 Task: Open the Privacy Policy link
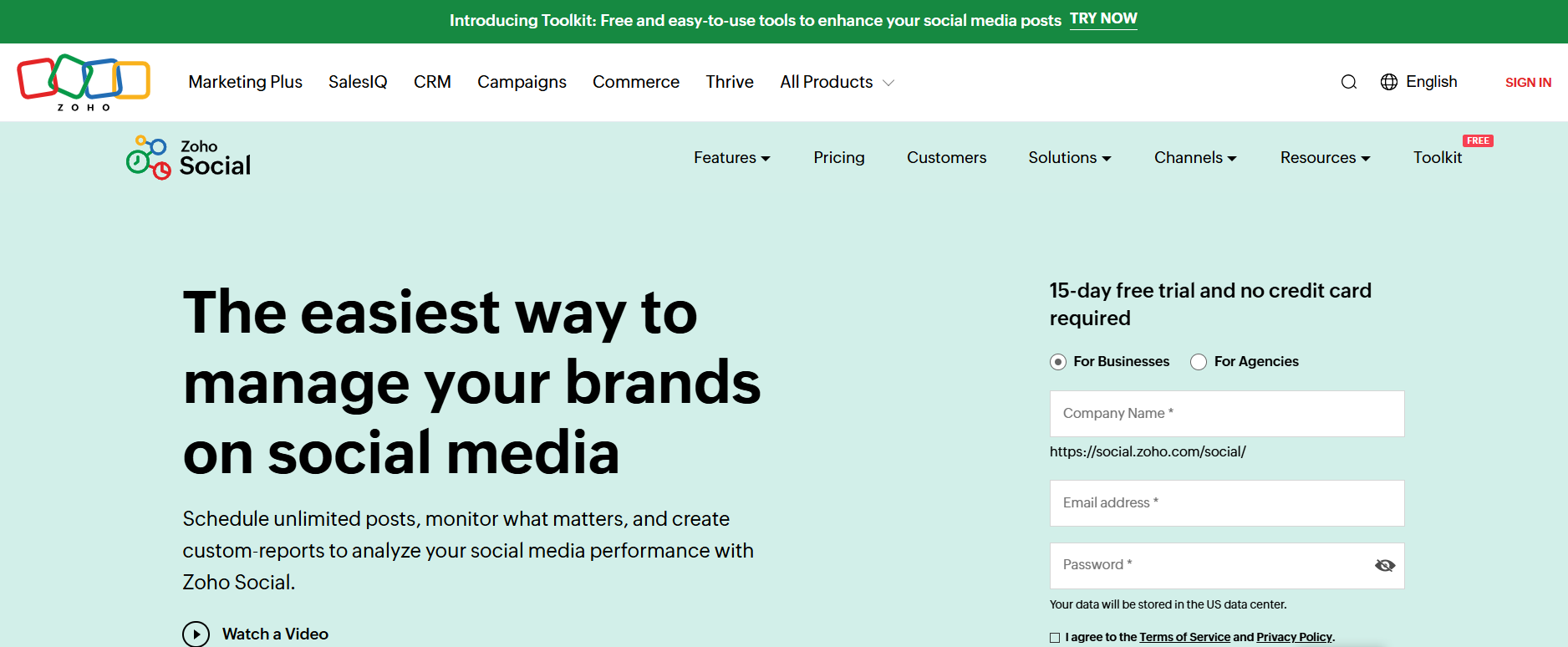(1294, 637)
